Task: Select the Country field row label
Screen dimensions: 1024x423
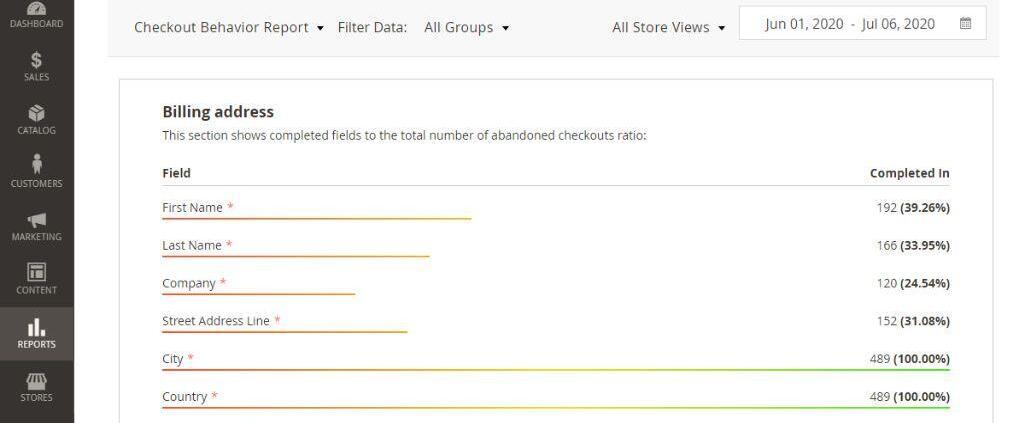Action: [184, 397]
